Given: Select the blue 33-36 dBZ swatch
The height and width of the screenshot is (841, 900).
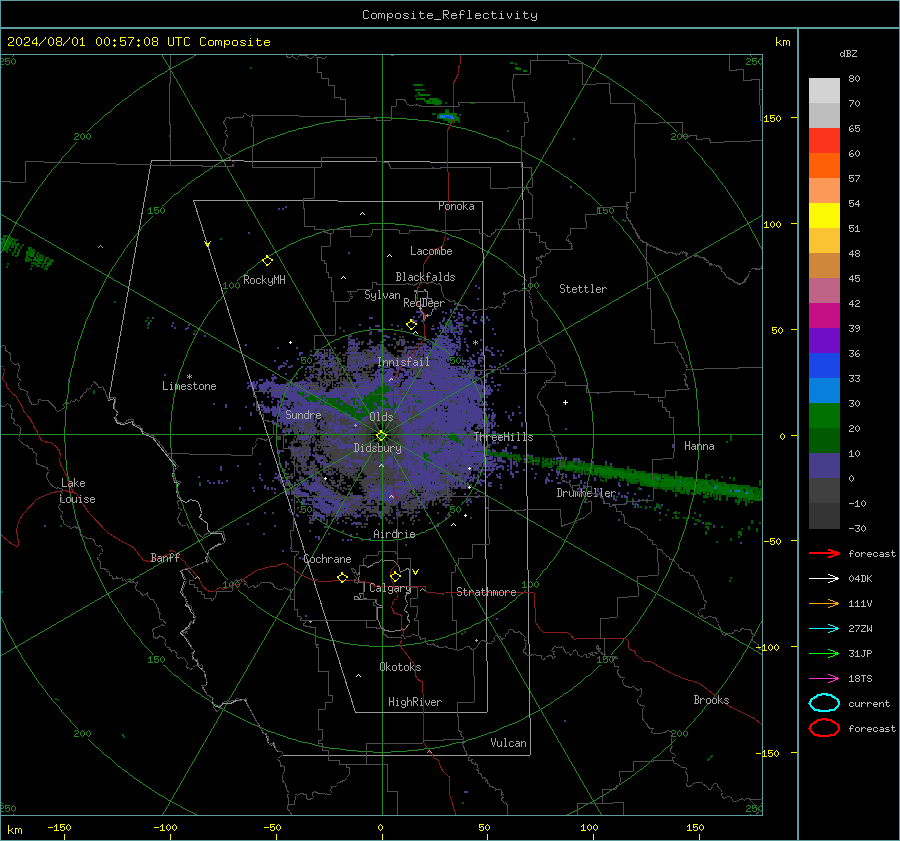Looking at the screenshot, I should point(824,366).
